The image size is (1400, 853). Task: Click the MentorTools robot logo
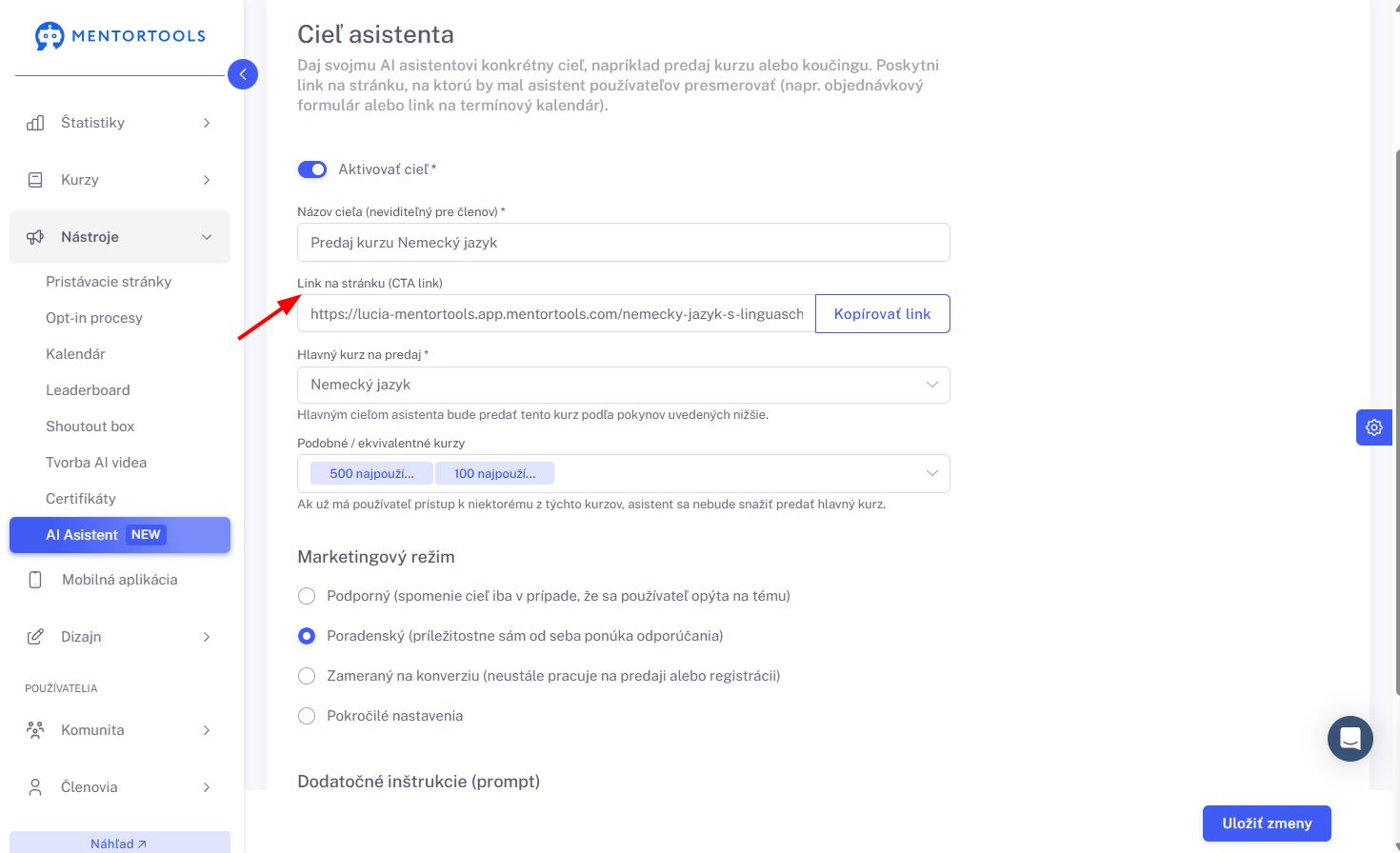coord(50,36)
